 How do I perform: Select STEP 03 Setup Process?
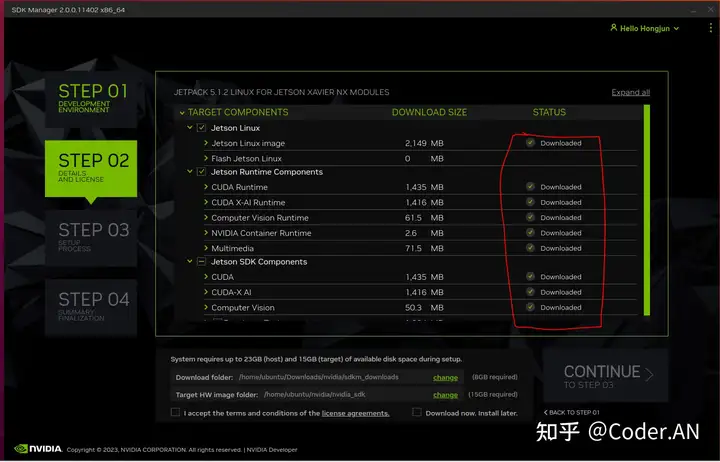91,238
